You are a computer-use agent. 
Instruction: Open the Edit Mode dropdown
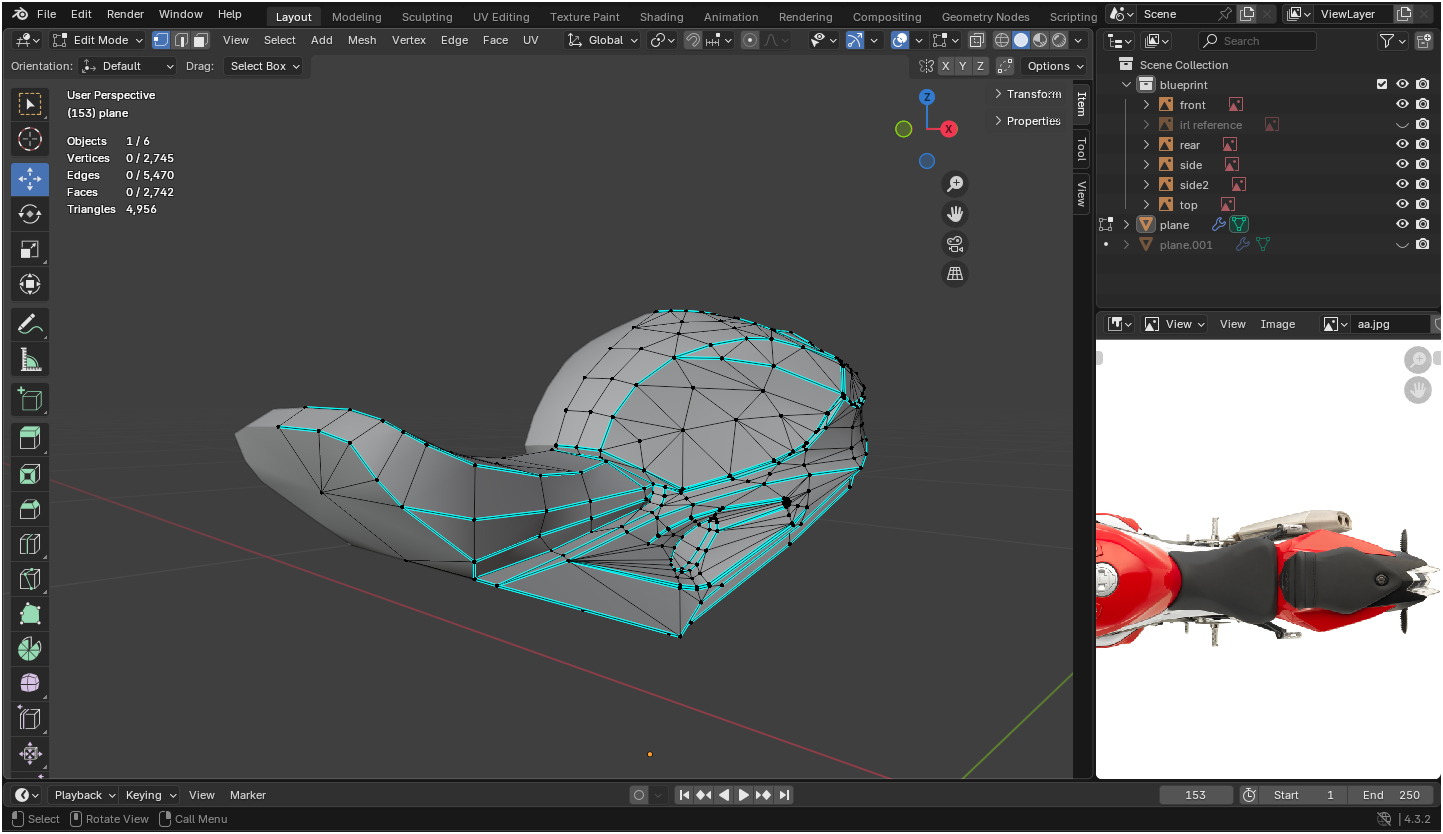click(x=99, y=40)
